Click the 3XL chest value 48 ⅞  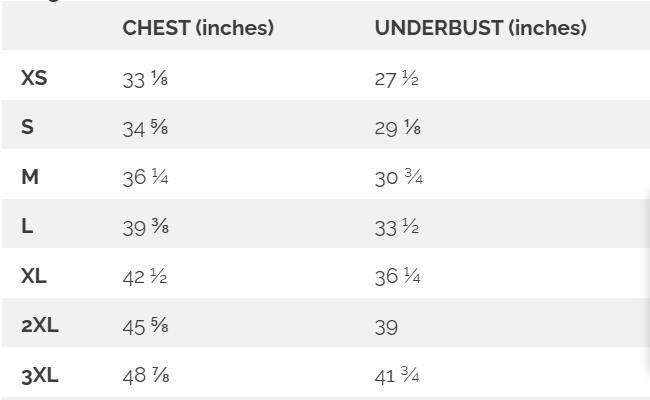145,376
